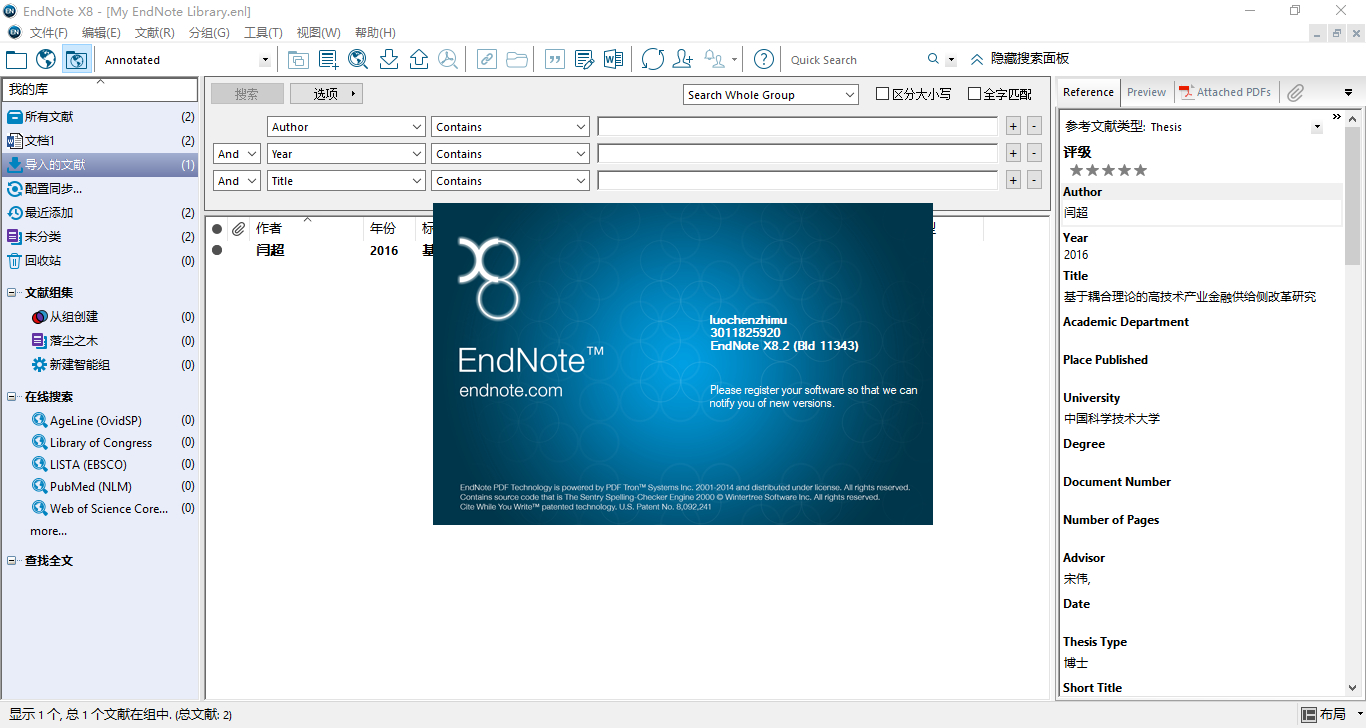The height and width of the screenshot is (728, 1366).
Task: Switch to Online Search Mode globe icon
Action: click(46, 60)
